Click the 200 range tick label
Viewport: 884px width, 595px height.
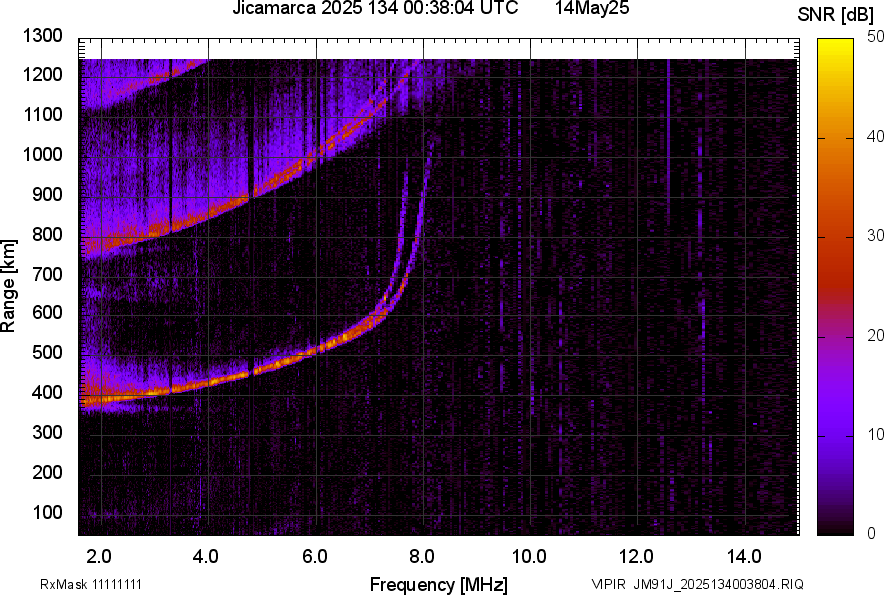48,472
